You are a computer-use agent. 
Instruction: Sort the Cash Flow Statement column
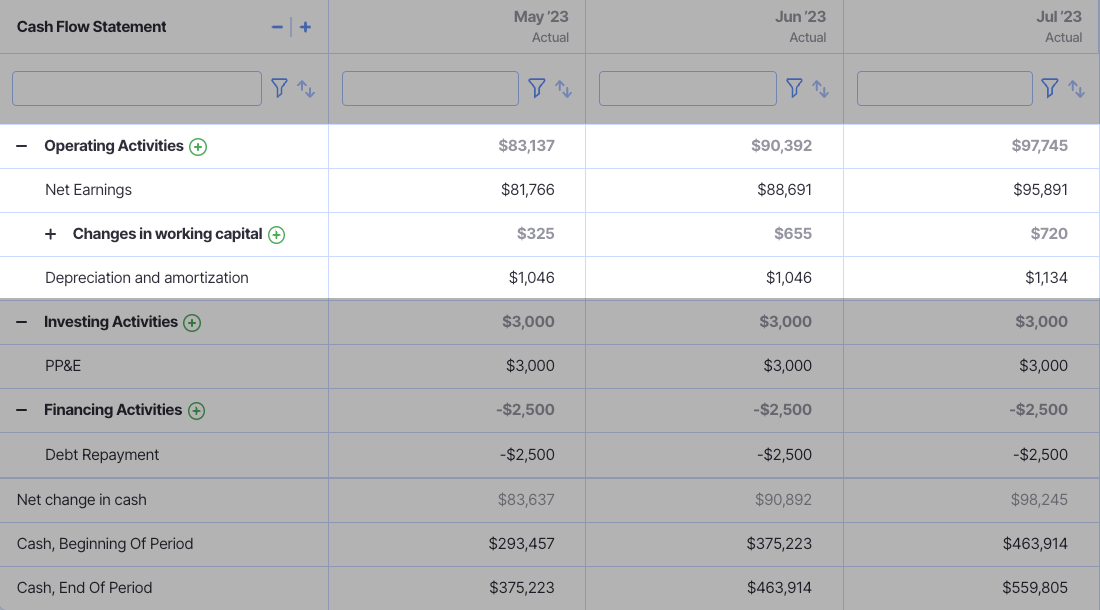click(306, 89)
